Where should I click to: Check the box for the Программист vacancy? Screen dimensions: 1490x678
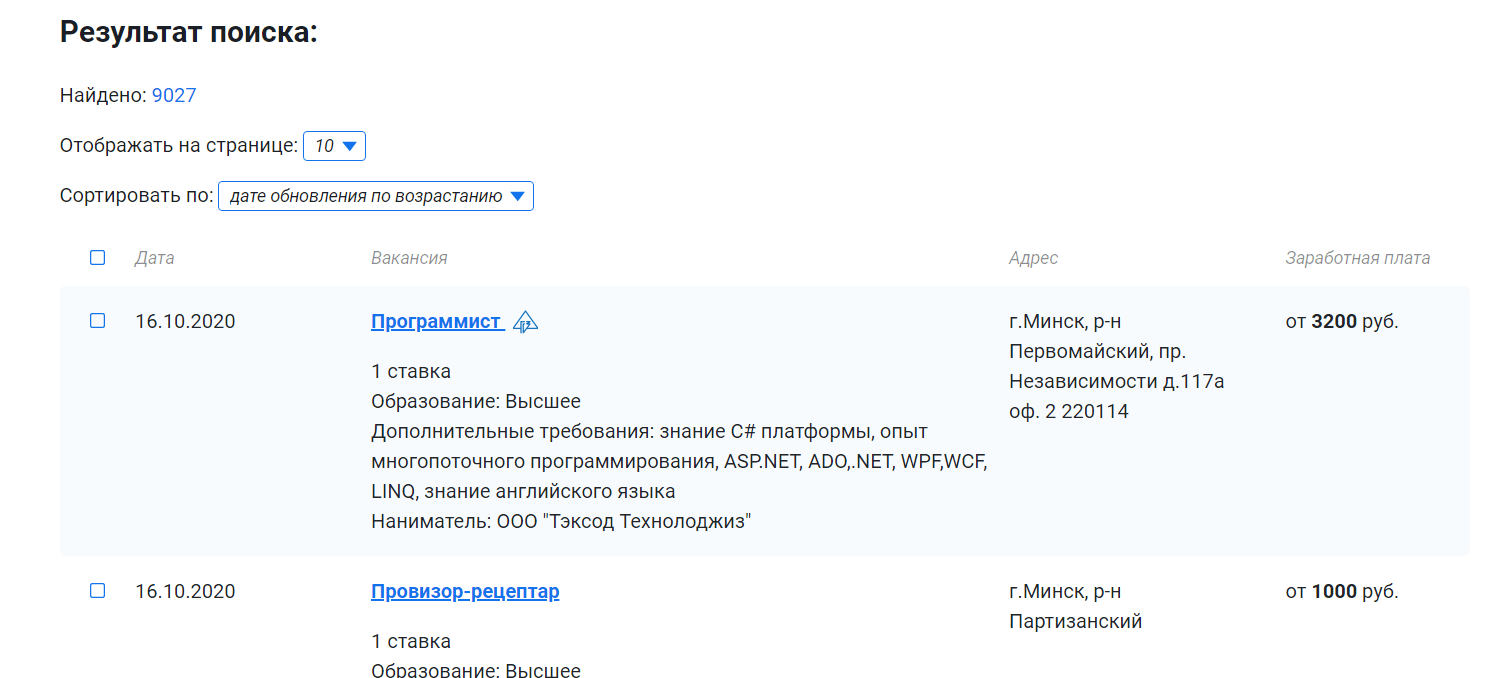tap(97, 321)
